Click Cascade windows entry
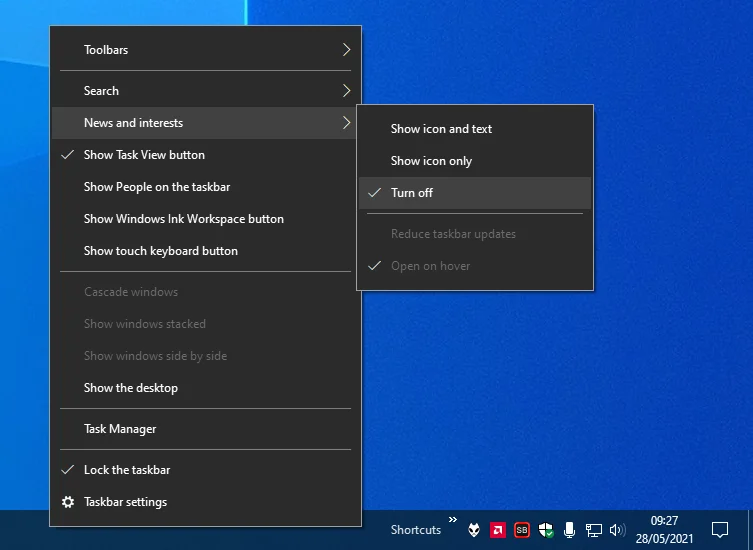Screen dimensions: 753x550 (206, 292)
